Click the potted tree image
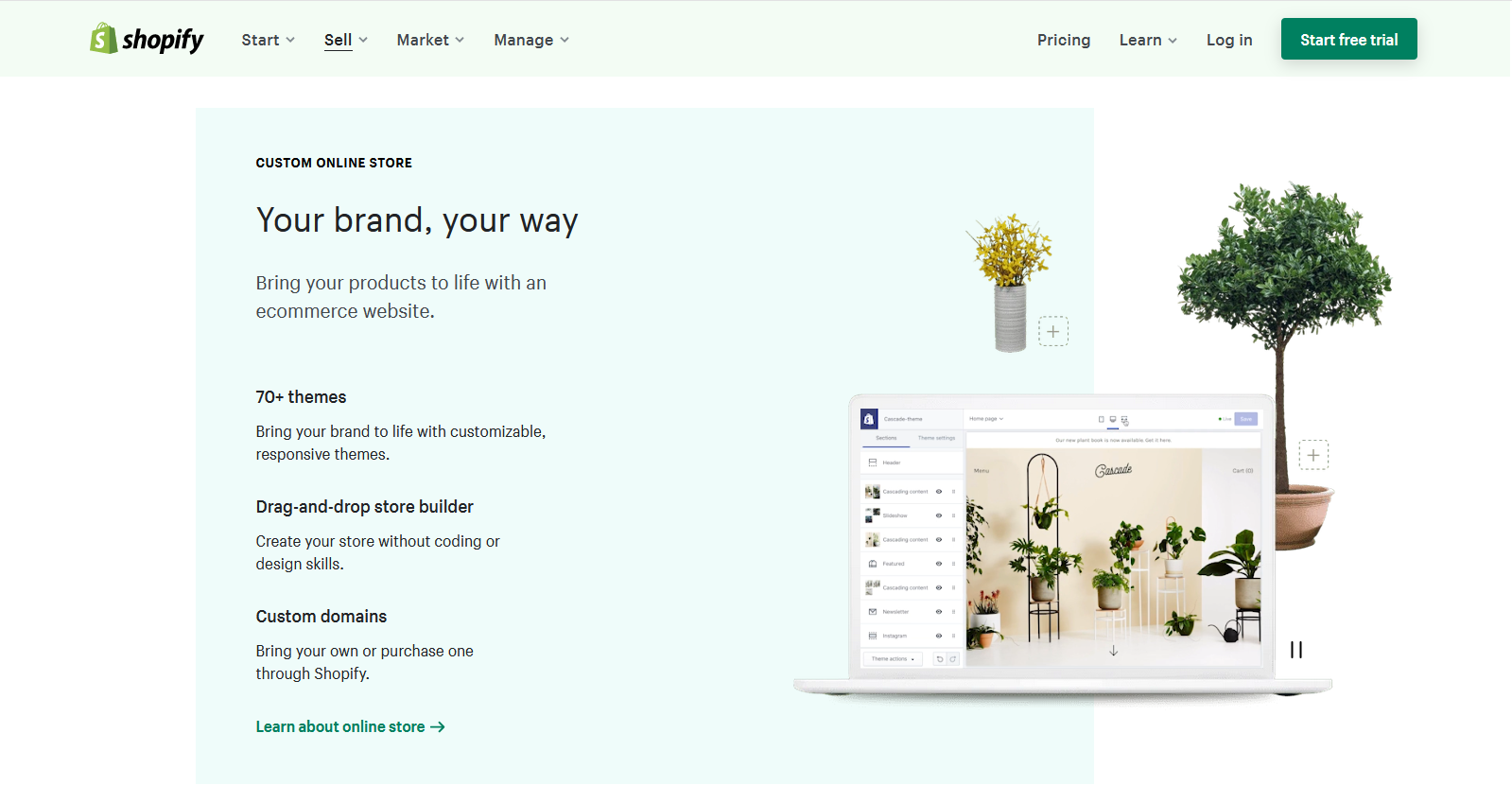1512x803 pixels. click(1286, 367)
